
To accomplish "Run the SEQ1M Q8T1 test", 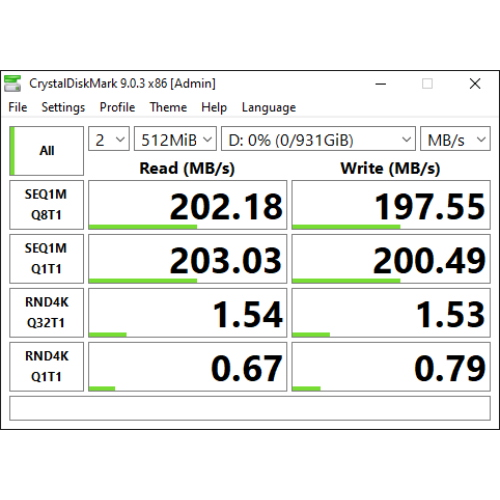I will (46, 205).
